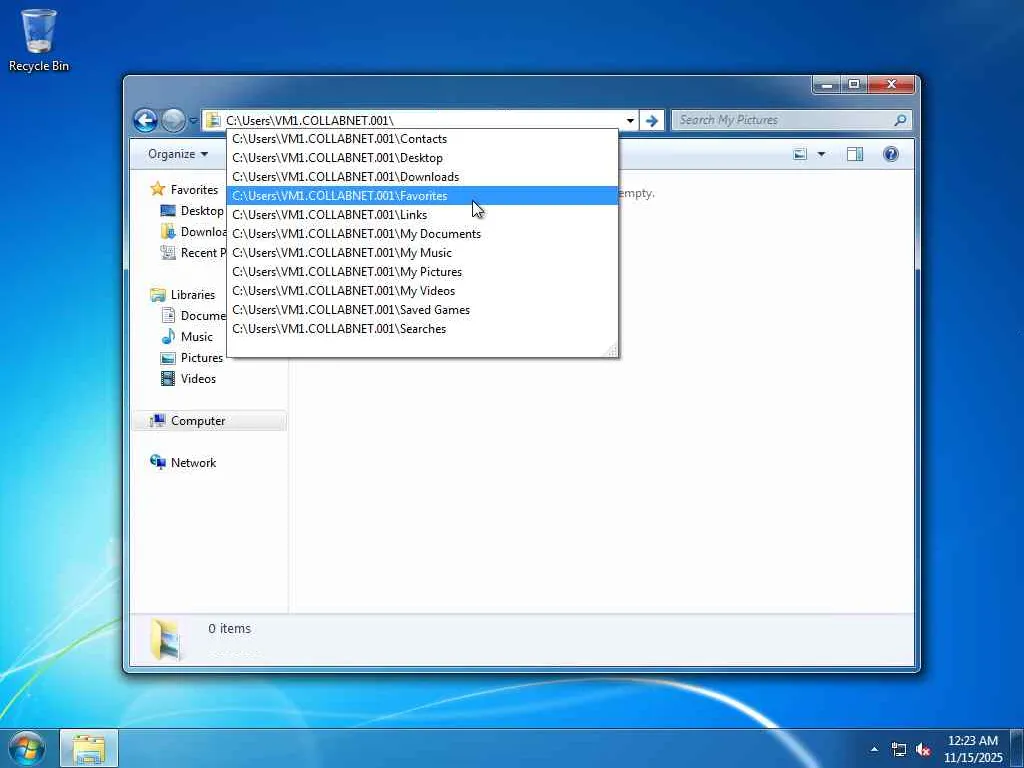The height and width of the screenshot is (768, 1024).
Task: Open the clock showing 12:23 AM
Action: point(973,749)
